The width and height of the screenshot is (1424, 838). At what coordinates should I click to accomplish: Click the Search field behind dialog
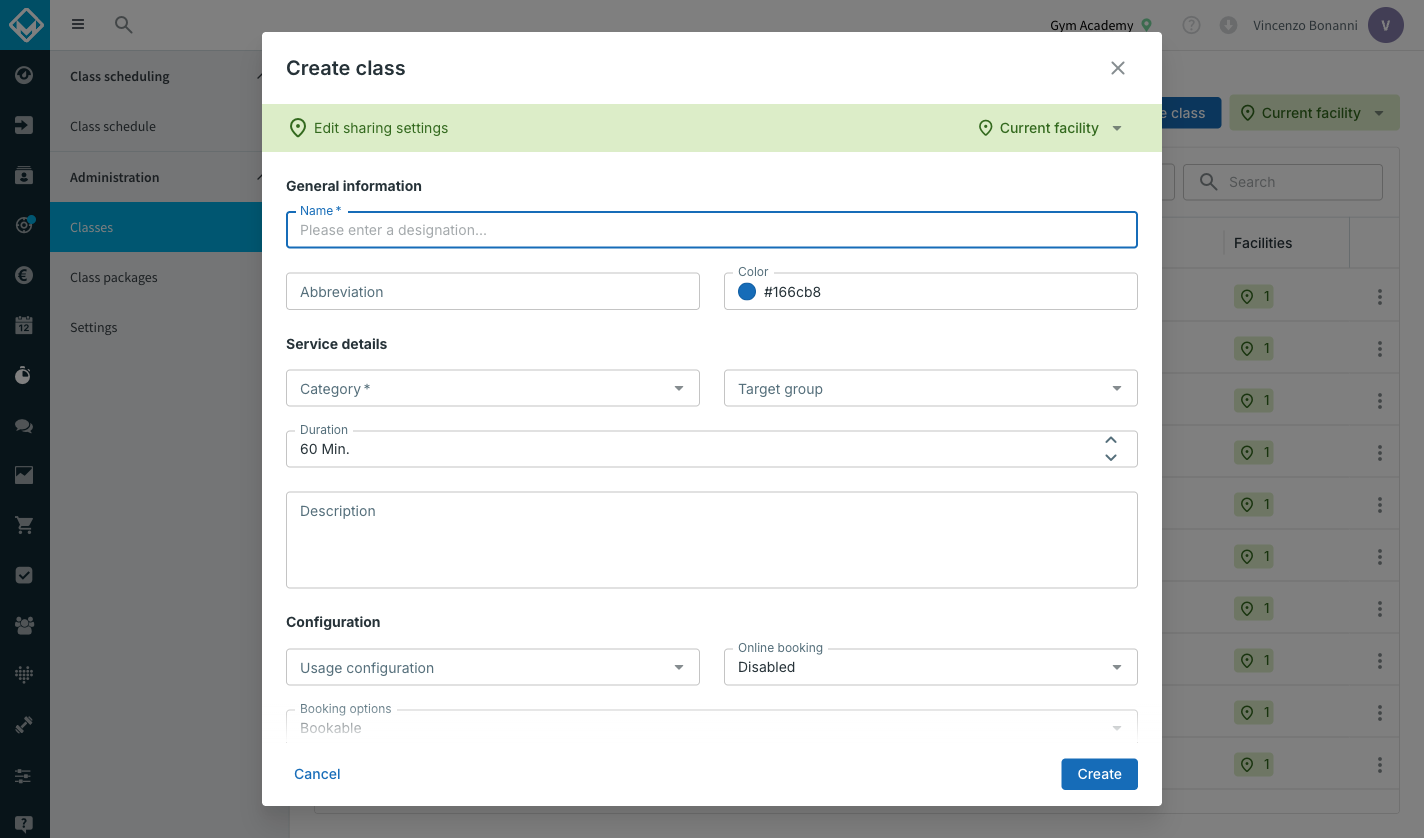(1283, 182)
